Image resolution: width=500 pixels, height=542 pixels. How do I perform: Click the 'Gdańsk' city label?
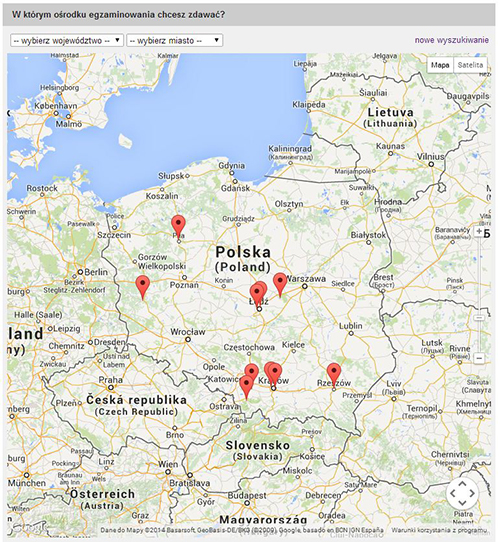tap(235, 188)
